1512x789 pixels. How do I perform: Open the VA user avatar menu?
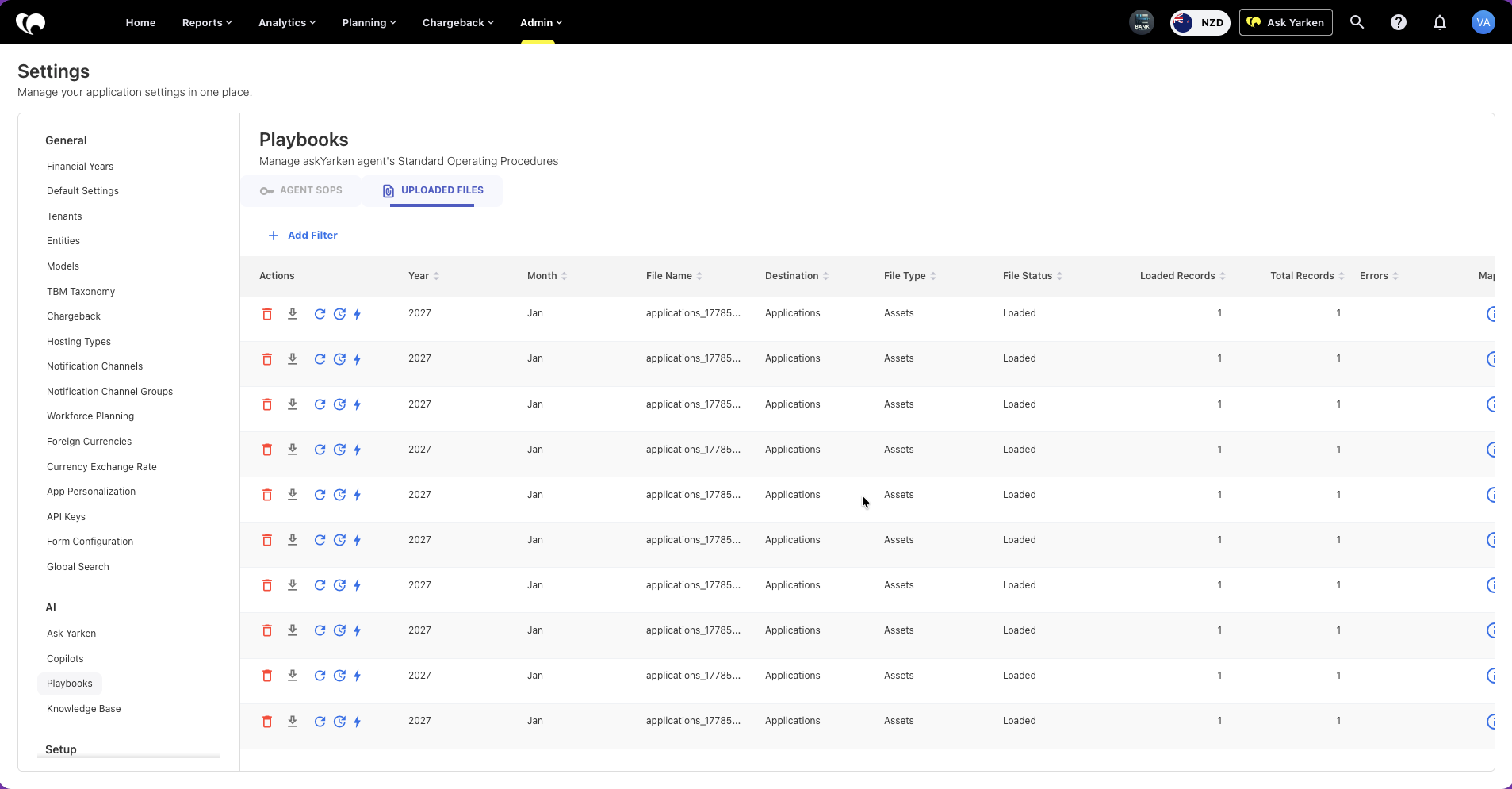(x=1483, y=22)
